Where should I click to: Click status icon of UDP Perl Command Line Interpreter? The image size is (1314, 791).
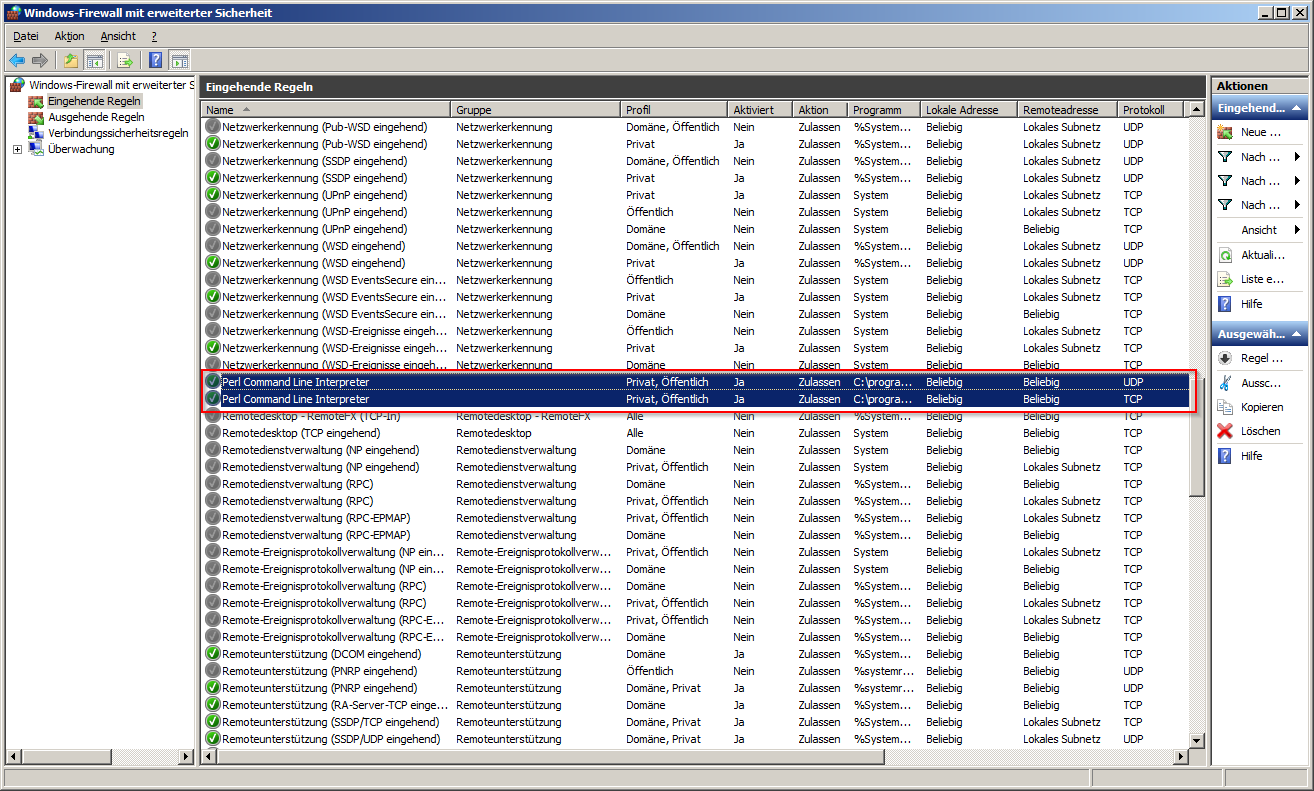pos(213,382)
